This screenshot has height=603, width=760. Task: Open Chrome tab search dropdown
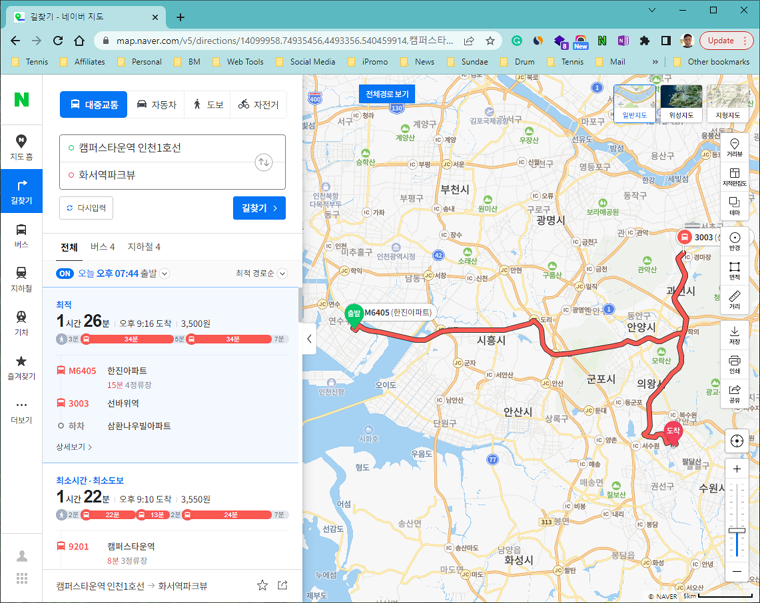[652, 10]
